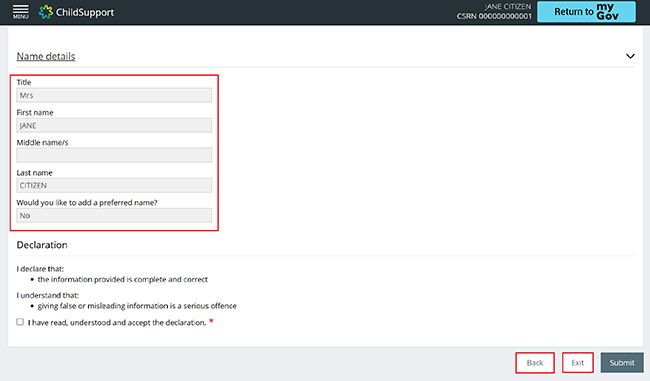Viewport: 650px width, 381px height.
Task: Open the hamburger MENU icon
Action: coord(20,12)
